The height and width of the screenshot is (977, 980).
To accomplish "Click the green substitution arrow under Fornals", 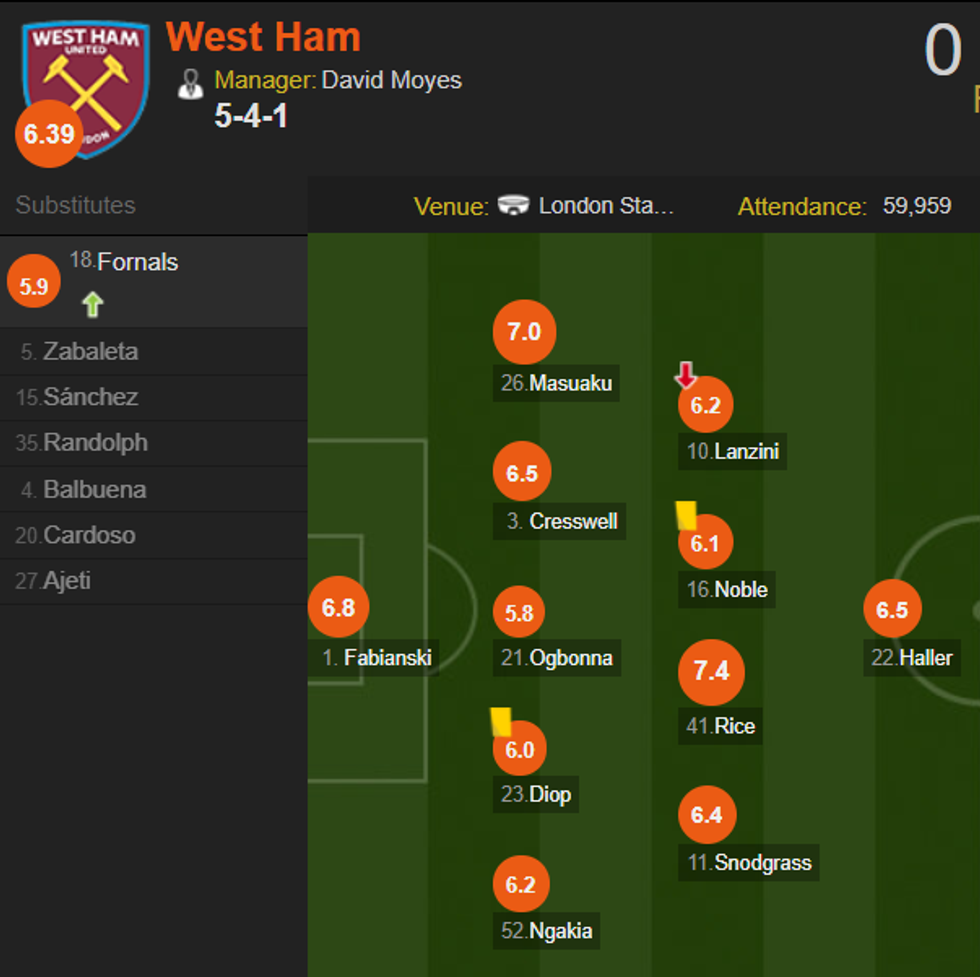I will click(93, 304).
